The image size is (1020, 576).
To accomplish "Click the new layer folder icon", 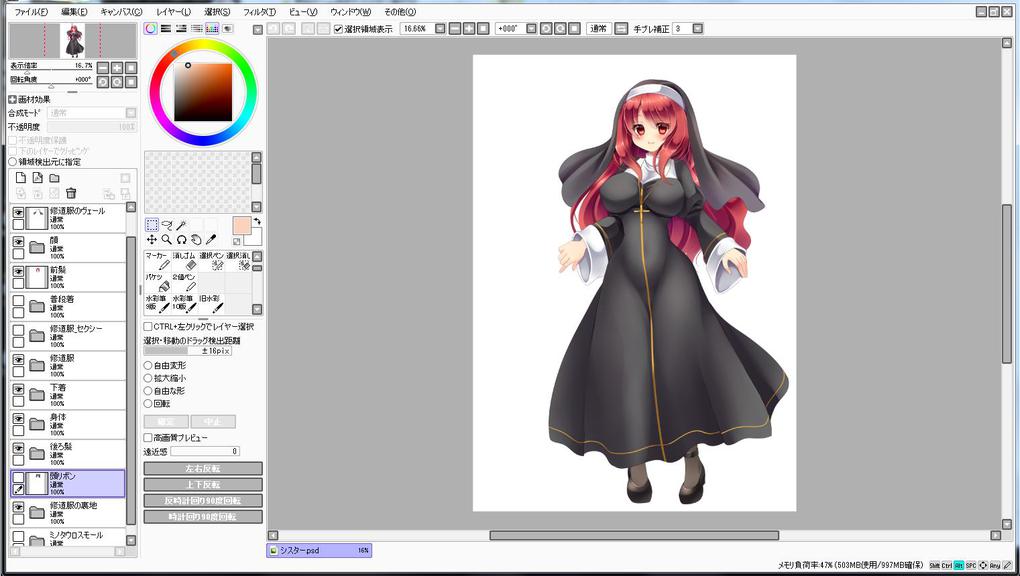I will point(55,178).
